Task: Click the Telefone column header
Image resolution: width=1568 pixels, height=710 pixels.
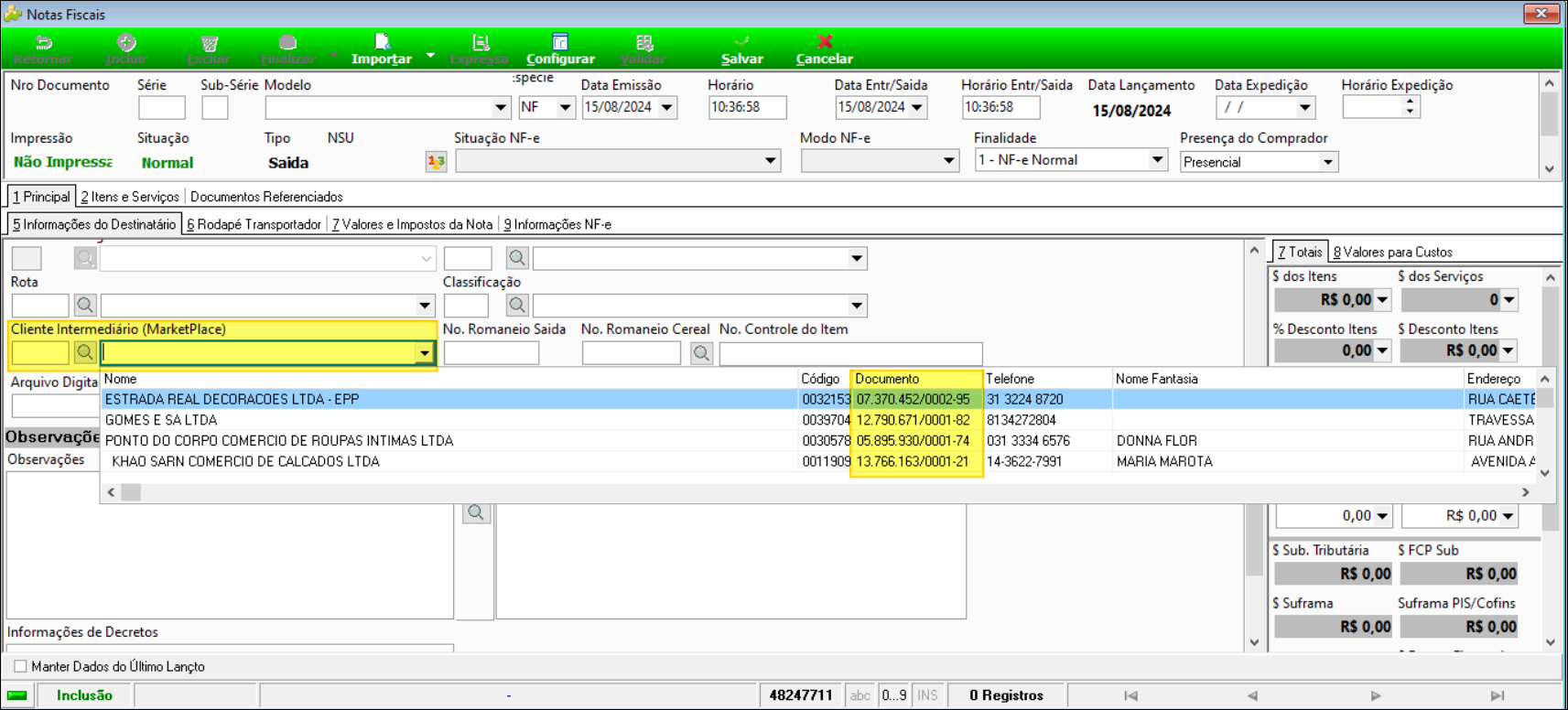Action: pos(1047,379)
